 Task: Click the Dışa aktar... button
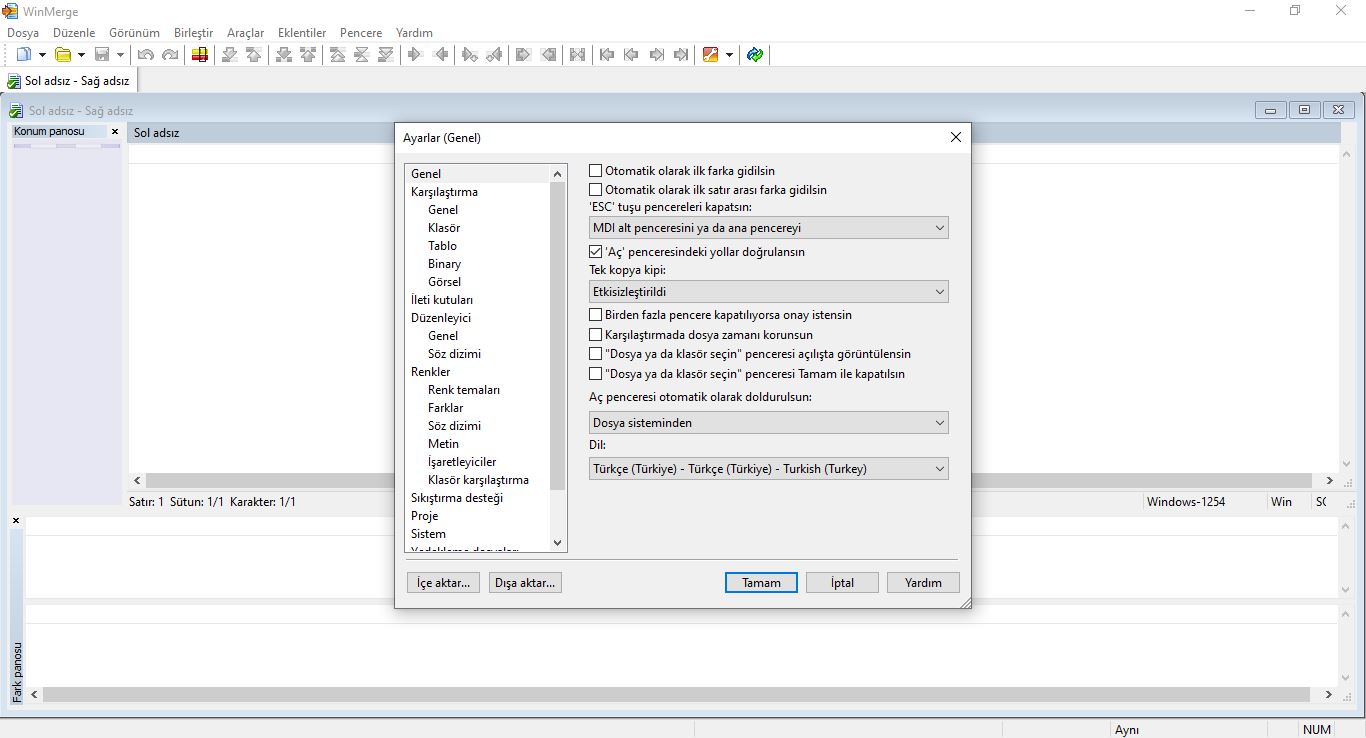tap(525, 582)
